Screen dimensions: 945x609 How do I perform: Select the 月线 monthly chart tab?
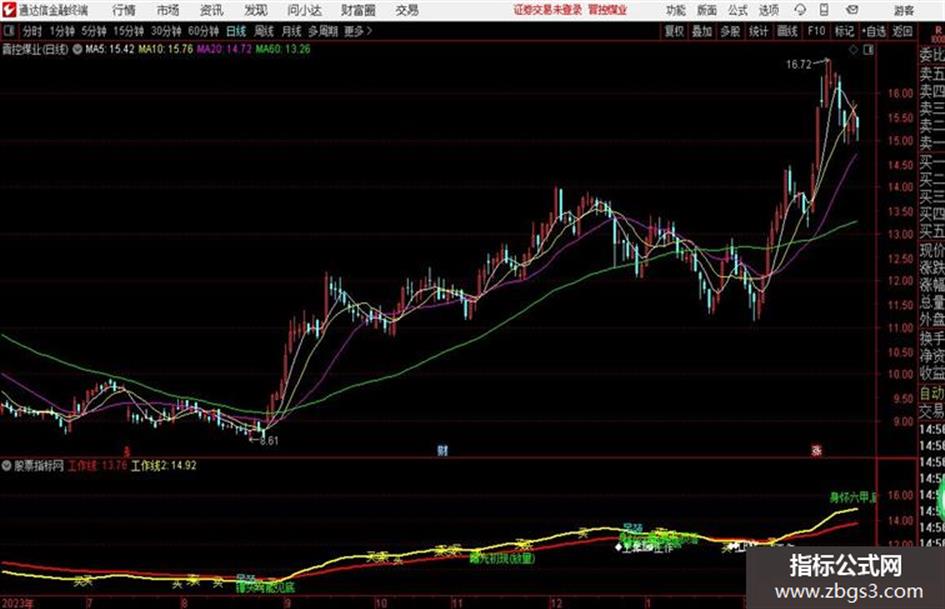pyautogui.click(x=292, y=31)
